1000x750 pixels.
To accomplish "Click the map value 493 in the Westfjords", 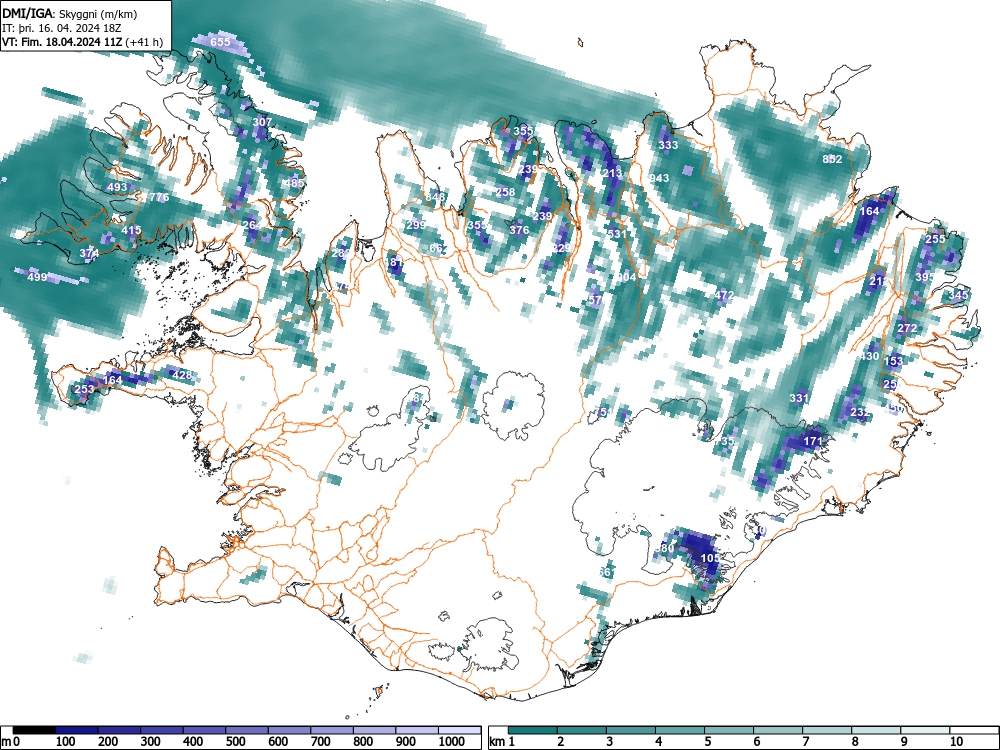I will [117, 188].
